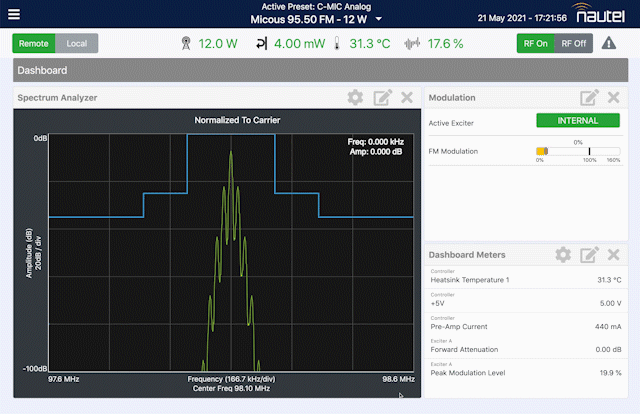Image resolution: width=640 pixels, height=414 pixels.
Task: Click the 31.3 °C temperature reading in status bar
Action: point(370,44)
